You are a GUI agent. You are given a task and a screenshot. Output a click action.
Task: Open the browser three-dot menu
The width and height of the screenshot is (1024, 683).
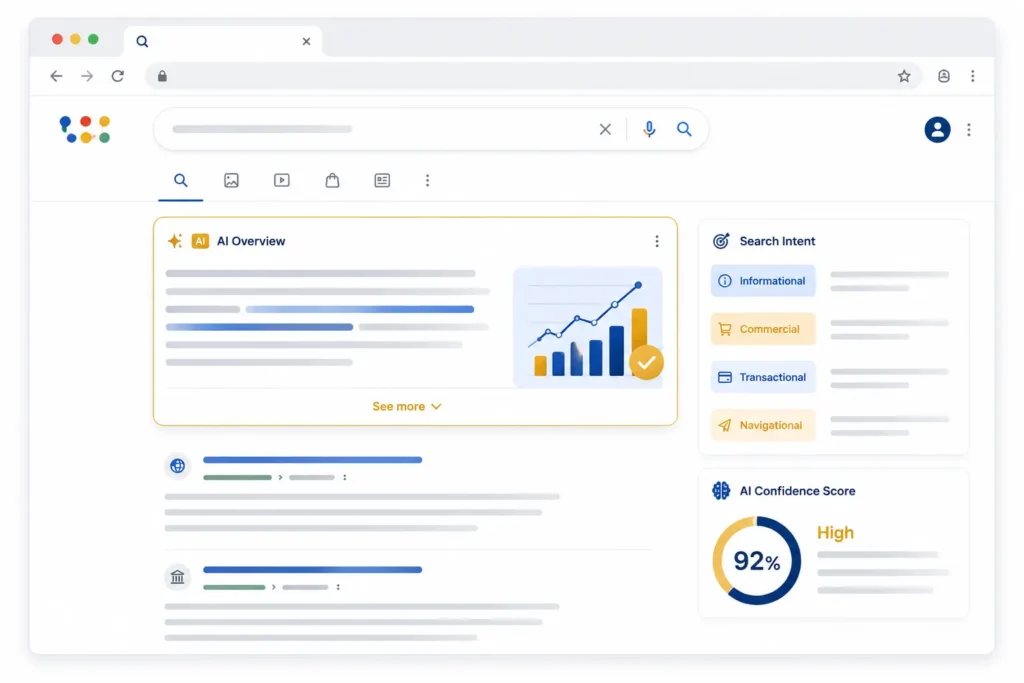click(972, 76)
